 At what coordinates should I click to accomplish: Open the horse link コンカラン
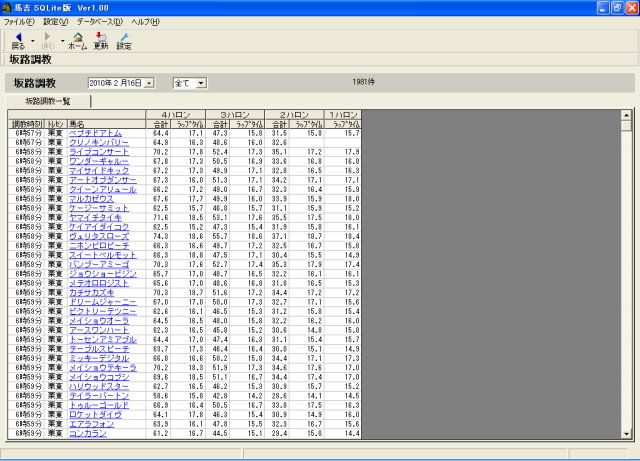coord(88,434)
